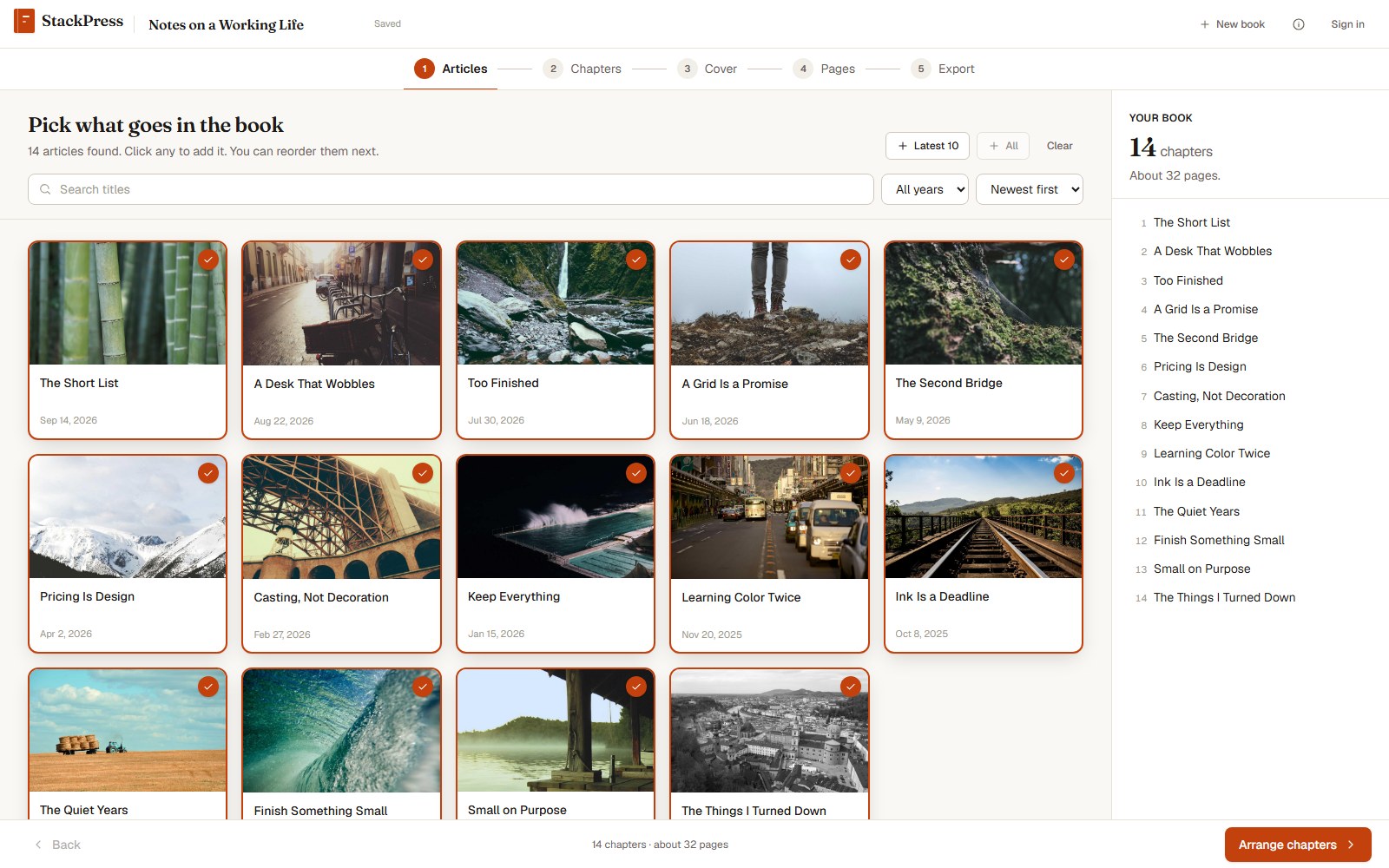The image size is (1389, 868).
Task: Click Arrange chapters button
Action: click(x=1298, y=845)
